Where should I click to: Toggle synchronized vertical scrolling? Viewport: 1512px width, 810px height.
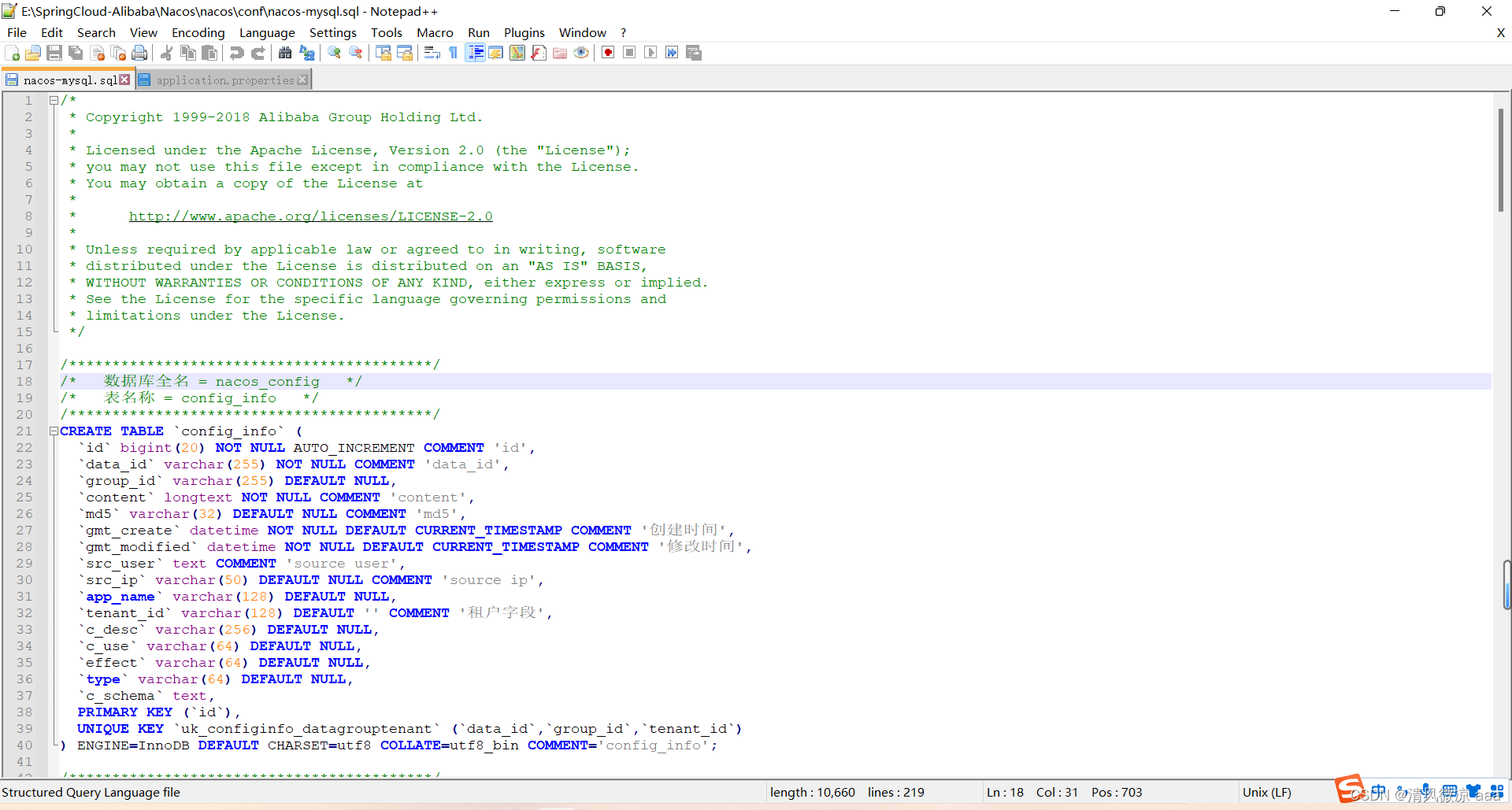(384, 53)
